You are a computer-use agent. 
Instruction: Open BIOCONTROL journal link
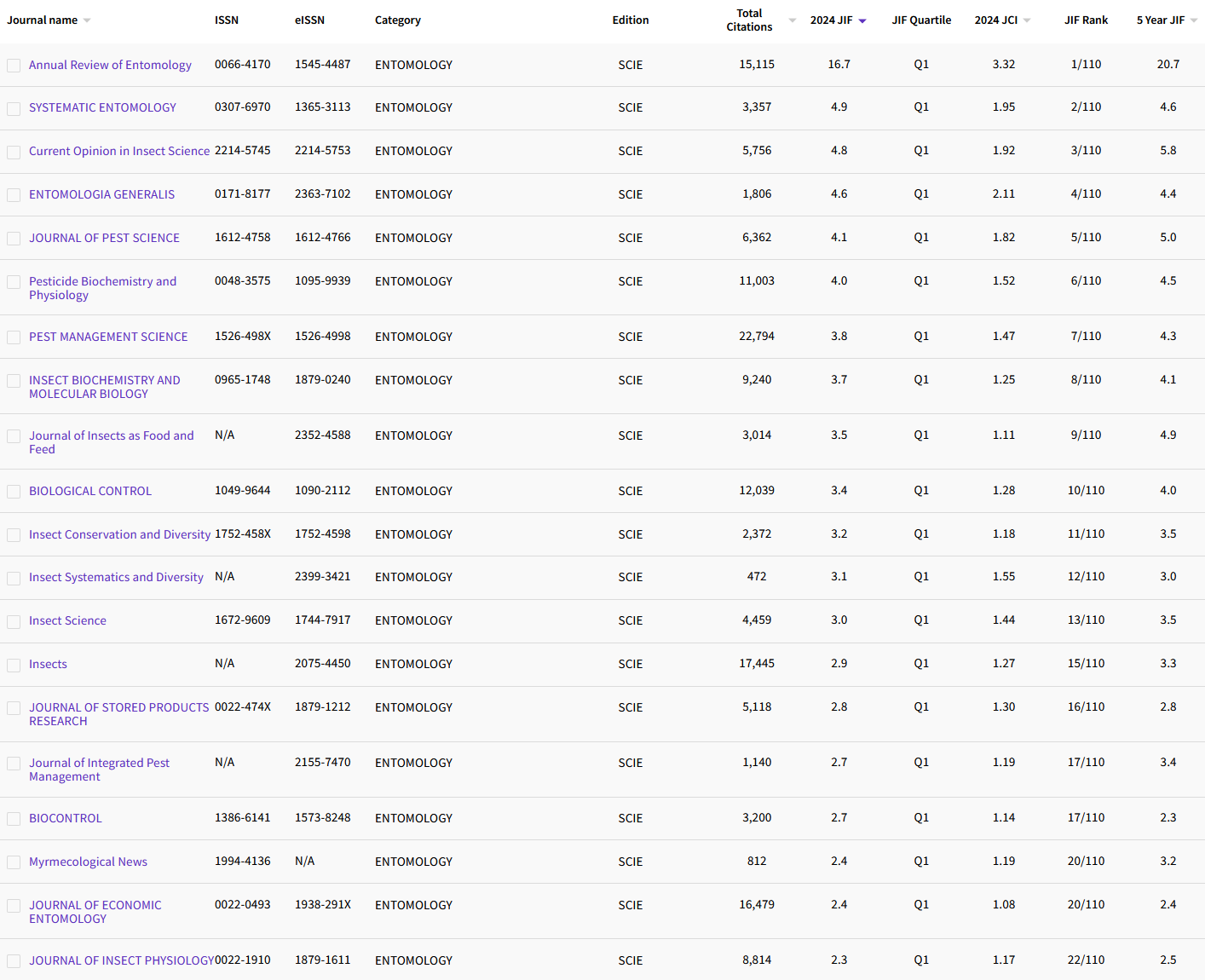[x=65, y=818]
